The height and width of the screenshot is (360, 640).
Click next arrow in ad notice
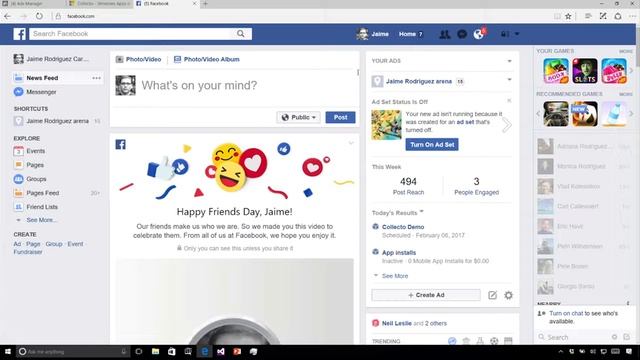click(507, 125)
